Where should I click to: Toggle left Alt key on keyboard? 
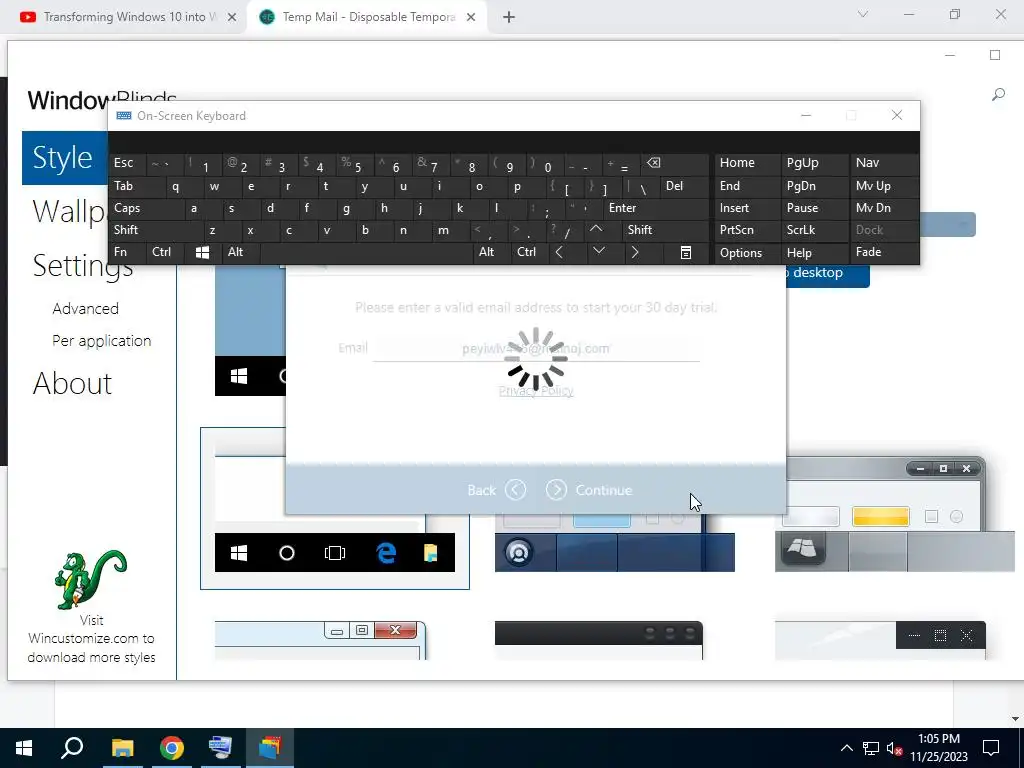tap(240, 253)
